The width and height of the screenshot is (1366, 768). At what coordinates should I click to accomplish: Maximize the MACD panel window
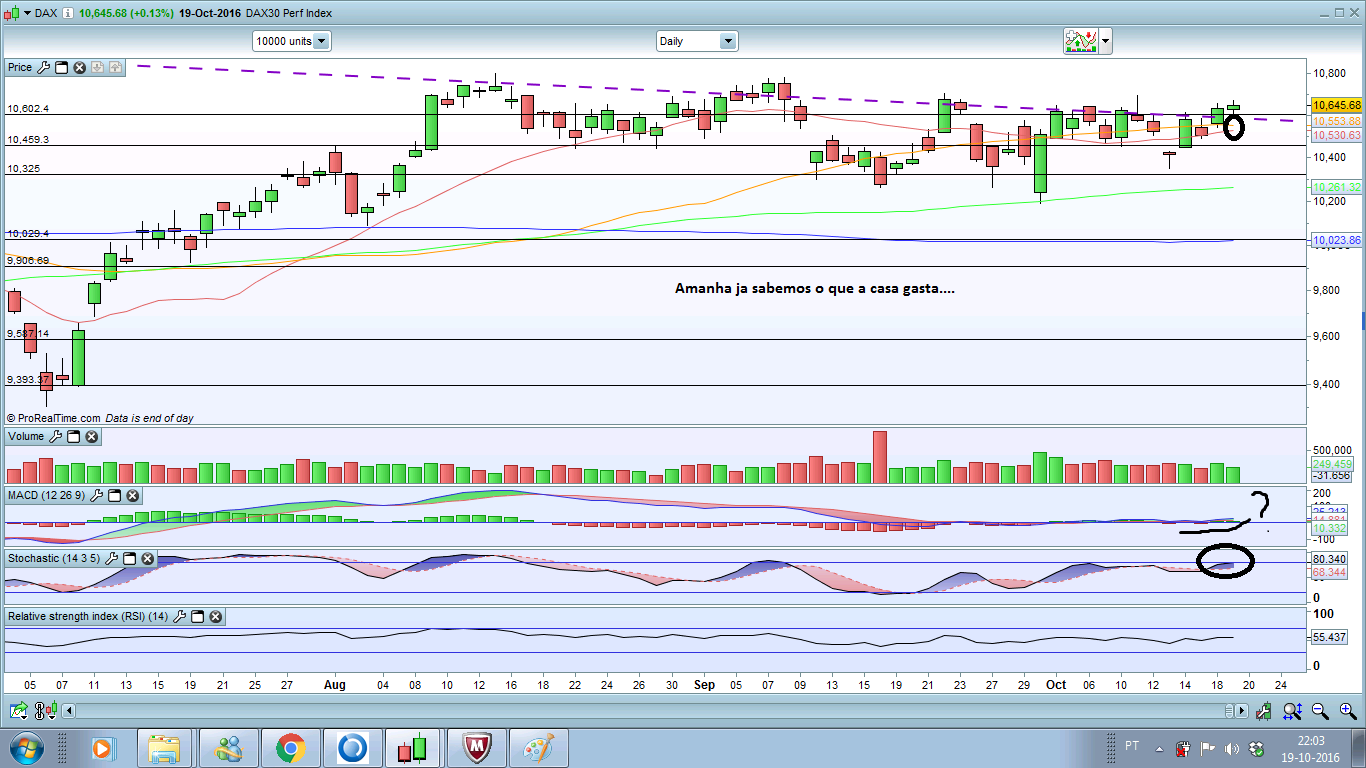[115, 496]
